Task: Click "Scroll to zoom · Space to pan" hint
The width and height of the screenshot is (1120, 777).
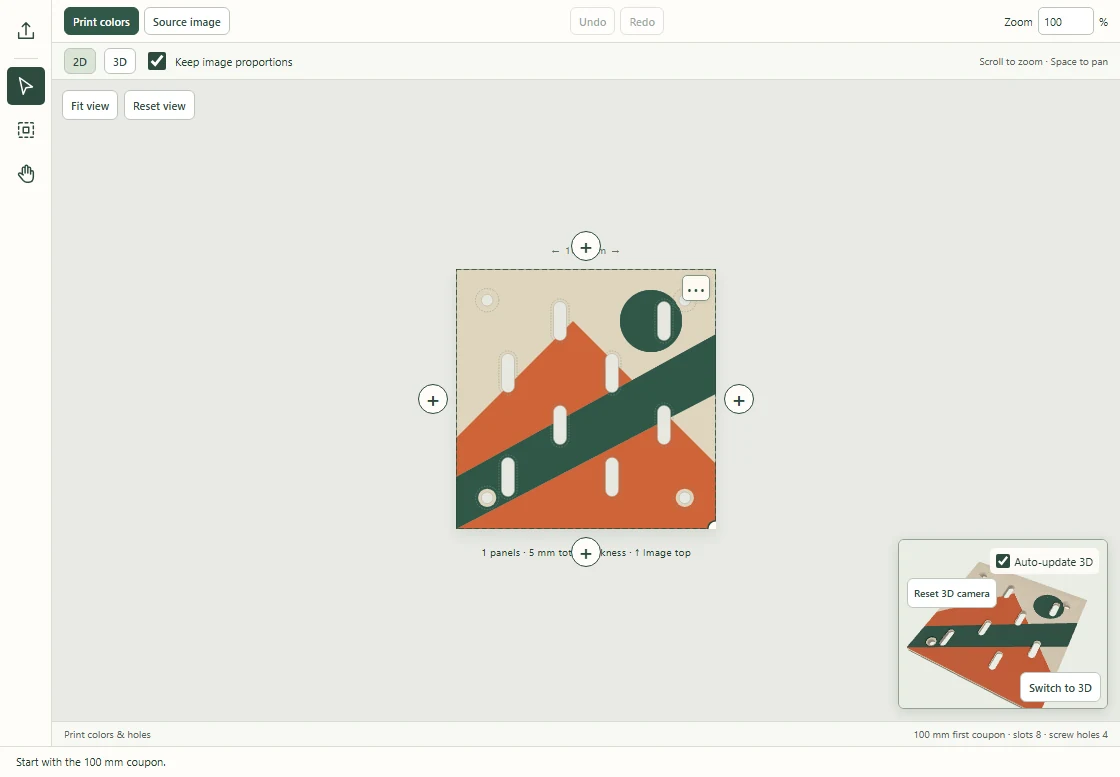Action: 1044,61
